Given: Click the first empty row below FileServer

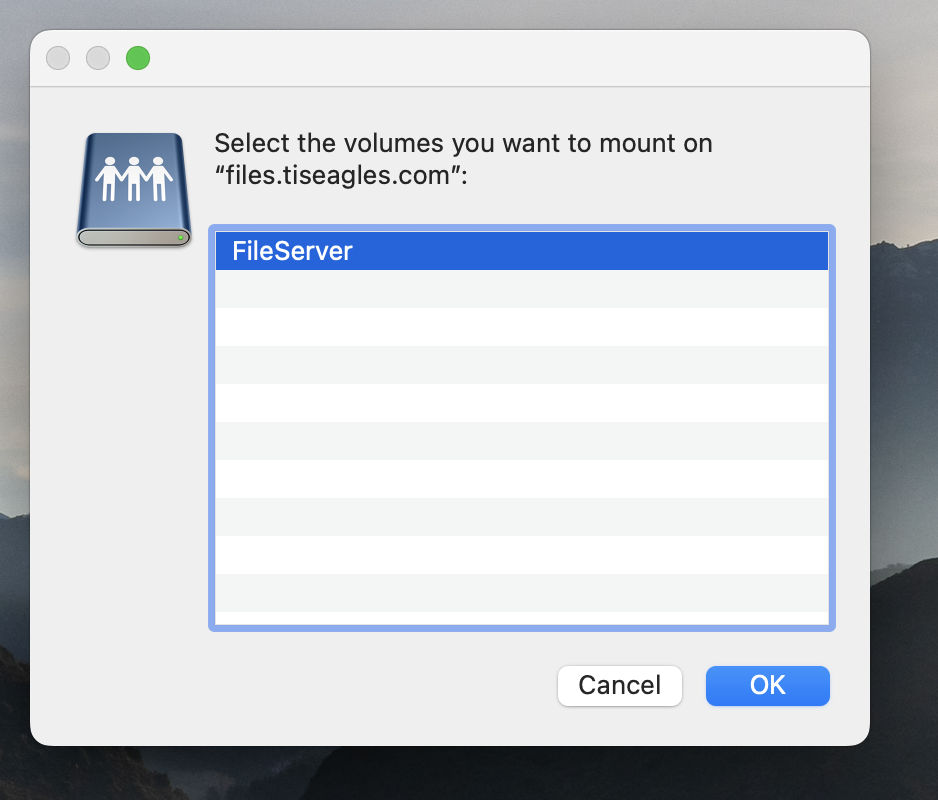Looking at the screenshot, I should [x=521, y=289].
